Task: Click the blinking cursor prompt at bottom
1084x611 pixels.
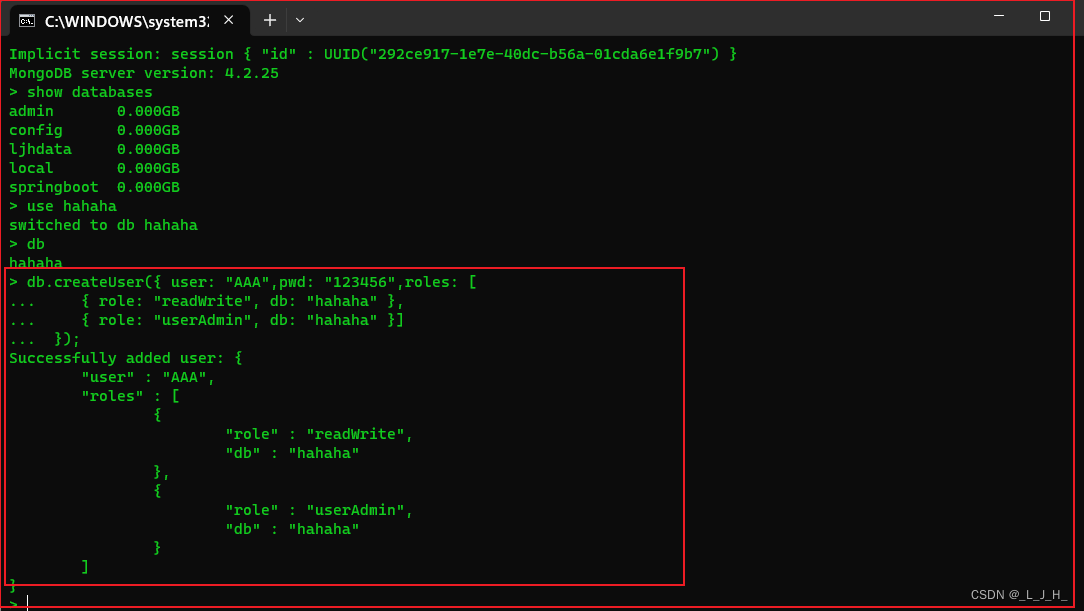Action: (x=19, y=603)
